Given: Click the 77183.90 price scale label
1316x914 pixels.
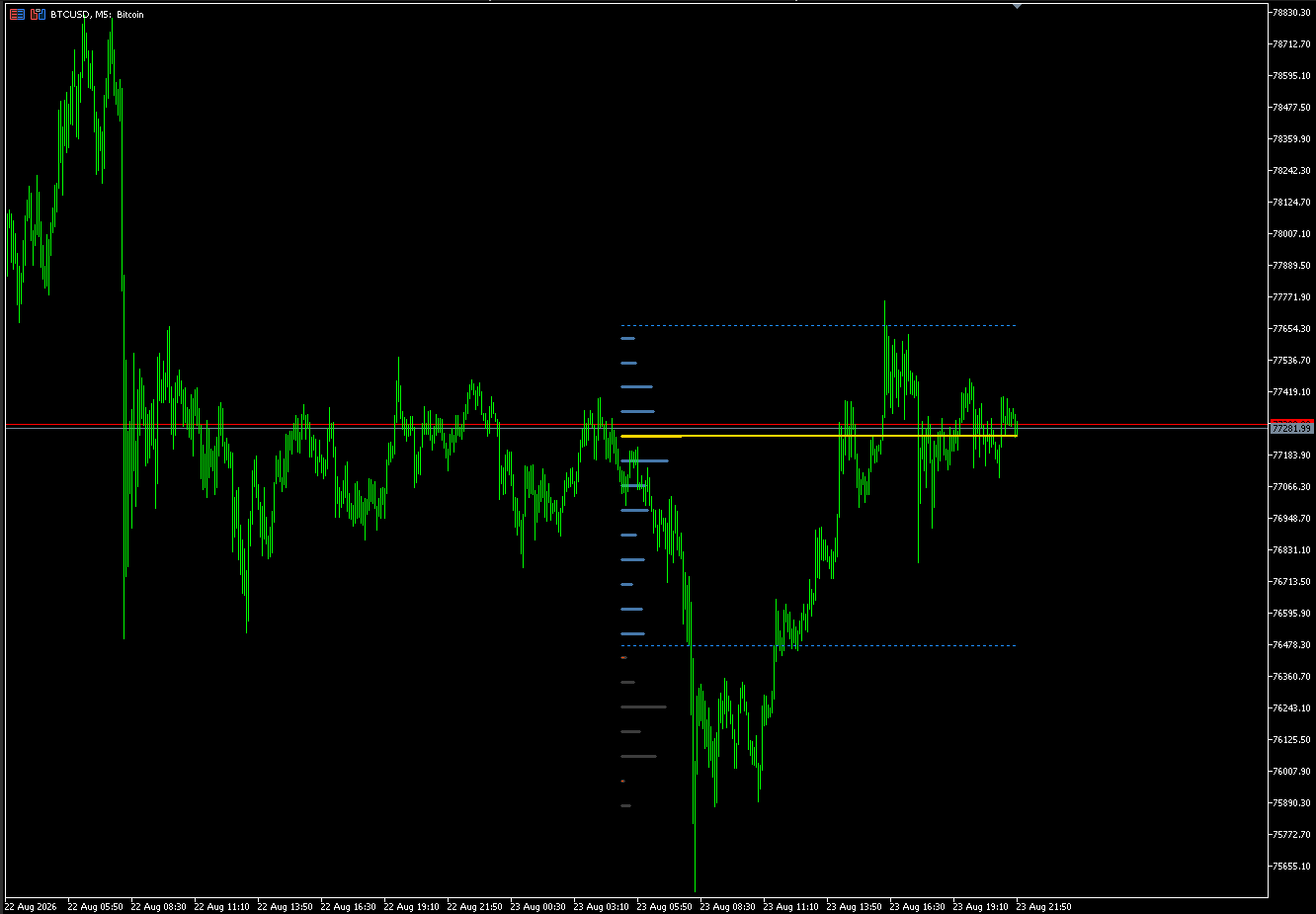Looking at the screenshot, I should [x=1292, y=455].
